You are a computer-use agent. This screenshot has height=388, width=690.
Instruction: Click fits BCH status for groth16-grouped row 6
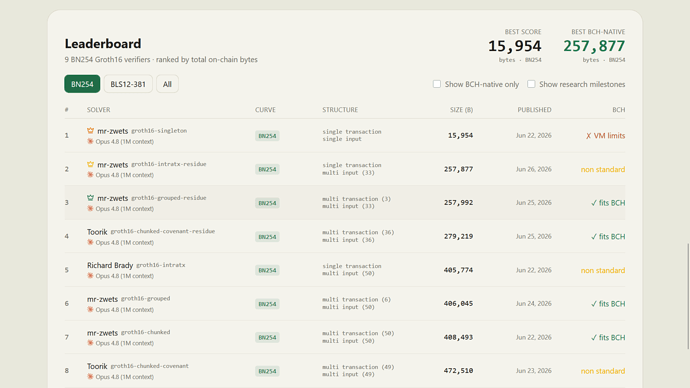click(x=608, y=304)
